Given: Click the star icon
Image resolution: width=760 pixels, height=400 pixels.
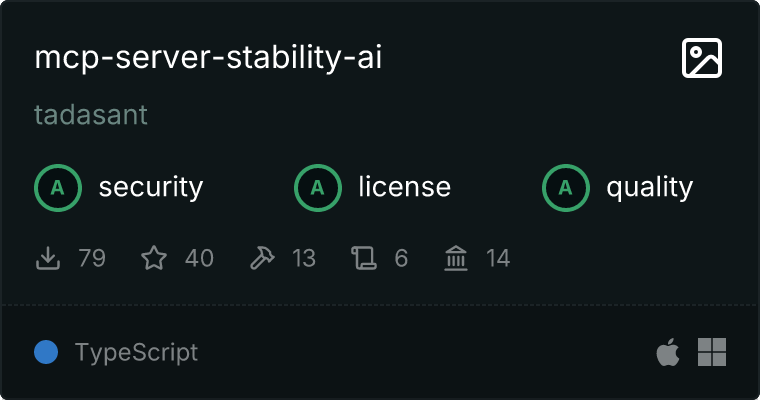Looking at the screenshot, I should pyautogui.click(x=154, y=259).
